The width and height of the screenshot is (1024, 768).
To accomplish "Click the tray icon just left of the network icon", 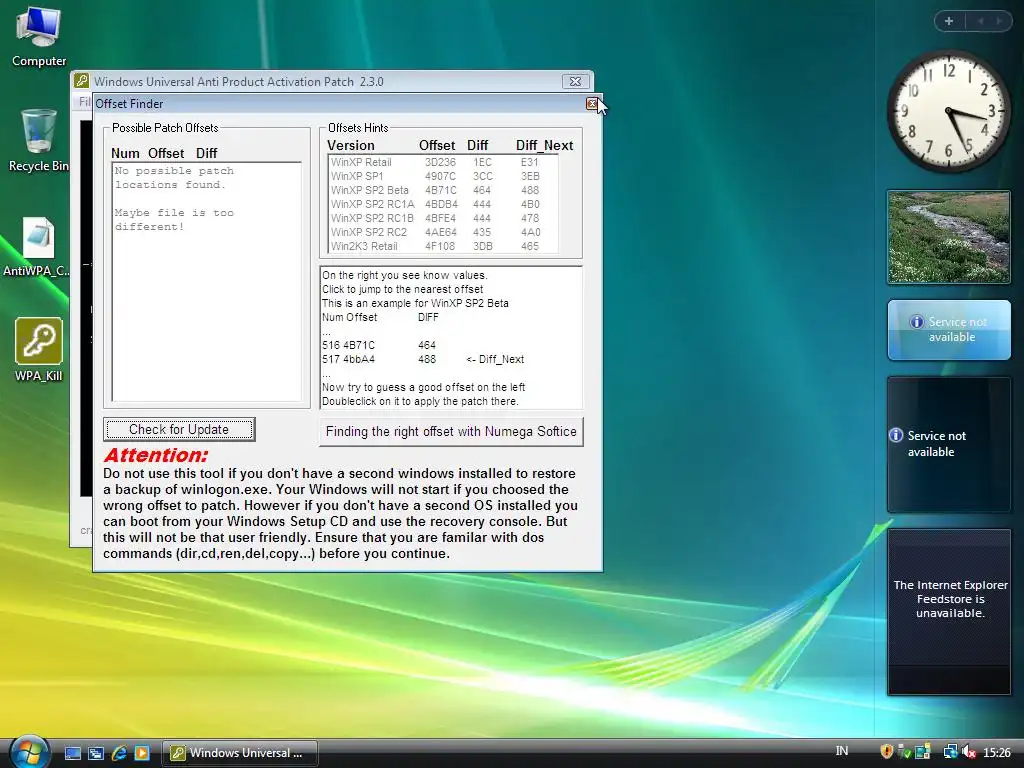I will (x=922, y=752).
